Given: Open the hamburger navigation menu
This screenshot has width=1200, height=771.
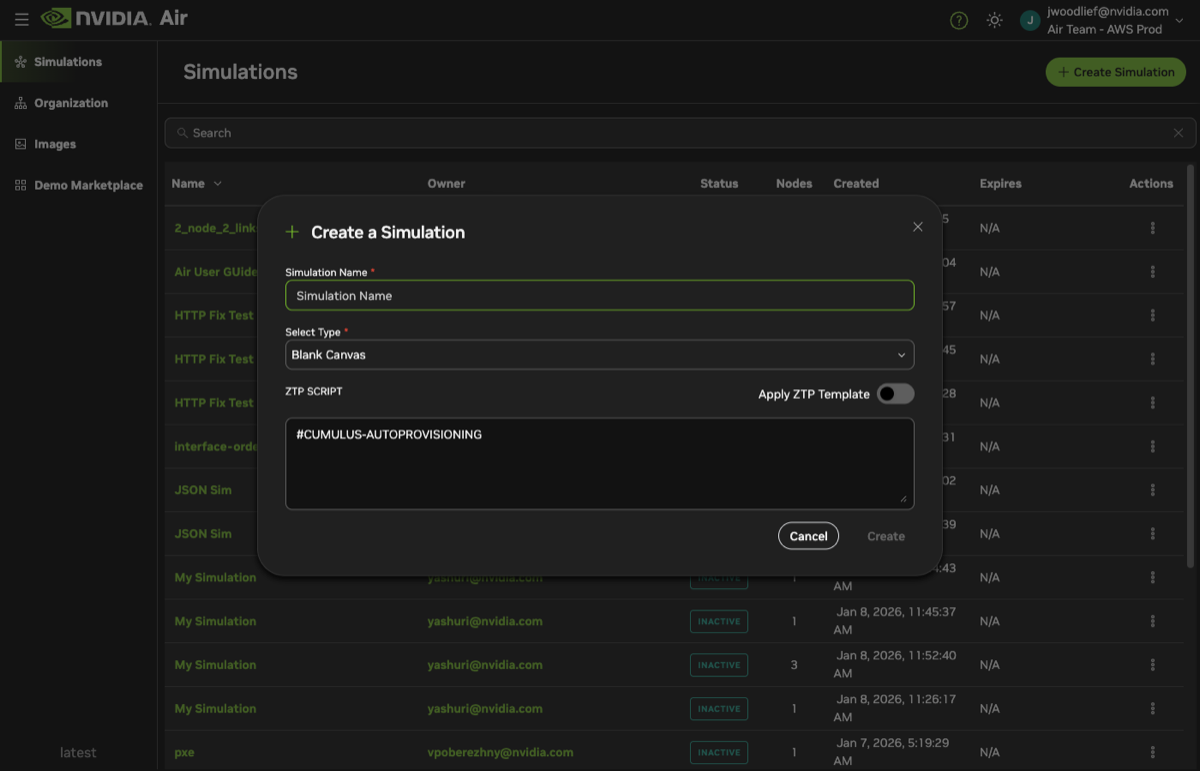Looking at the screenshot, I should pos(21,19).
